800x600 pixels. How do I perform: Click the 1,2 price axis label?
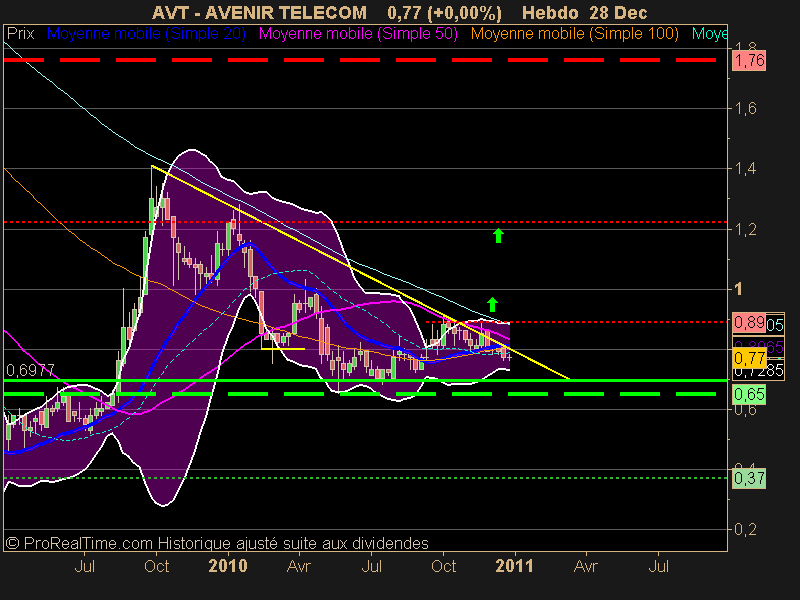tap(745, 229)
